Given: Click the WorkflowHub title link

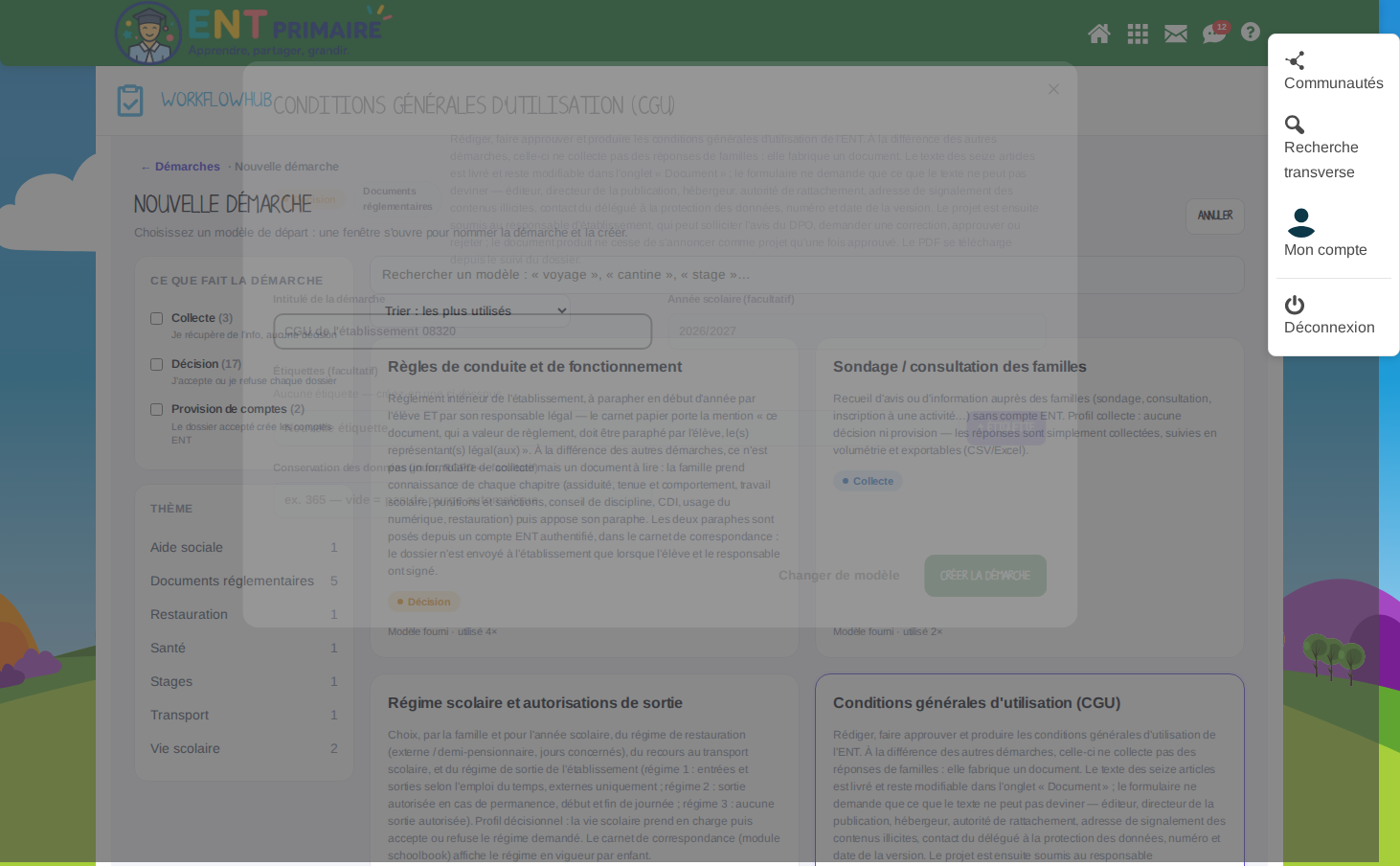Looking at the screenshot, I should coord(216,100).
